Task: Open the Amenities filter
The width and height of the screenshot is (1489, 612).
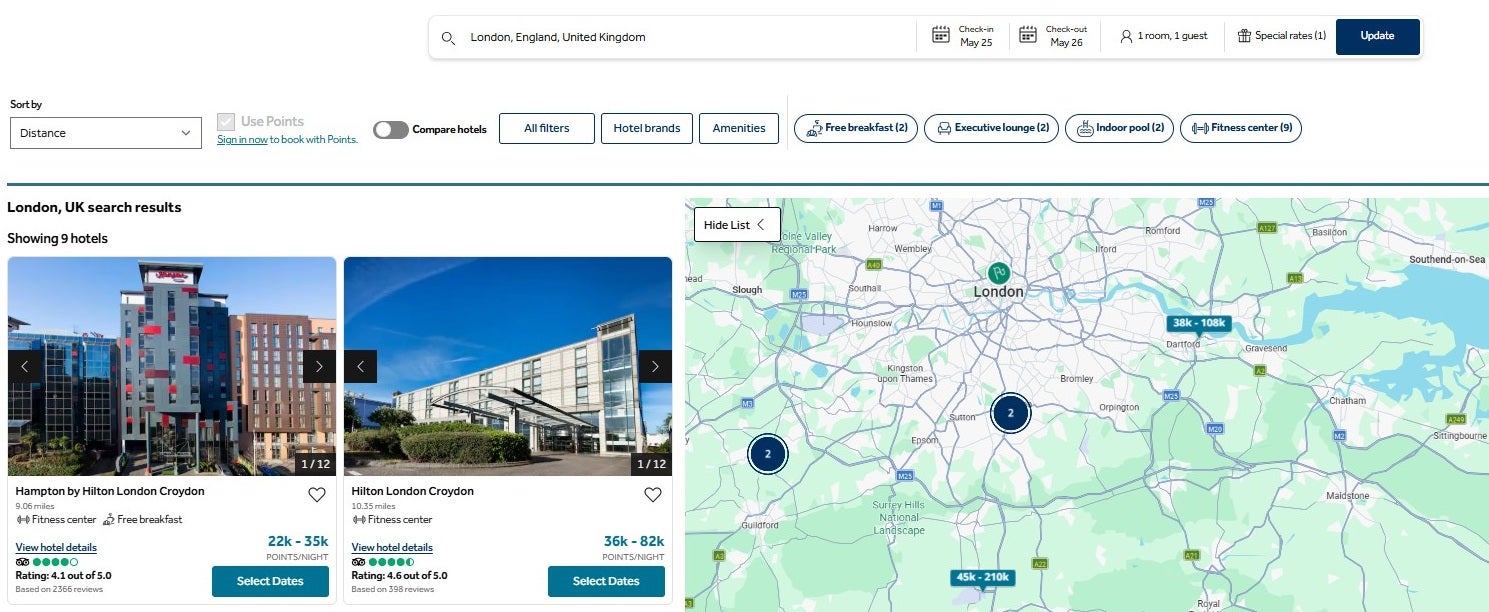Action: pos(739,128)
